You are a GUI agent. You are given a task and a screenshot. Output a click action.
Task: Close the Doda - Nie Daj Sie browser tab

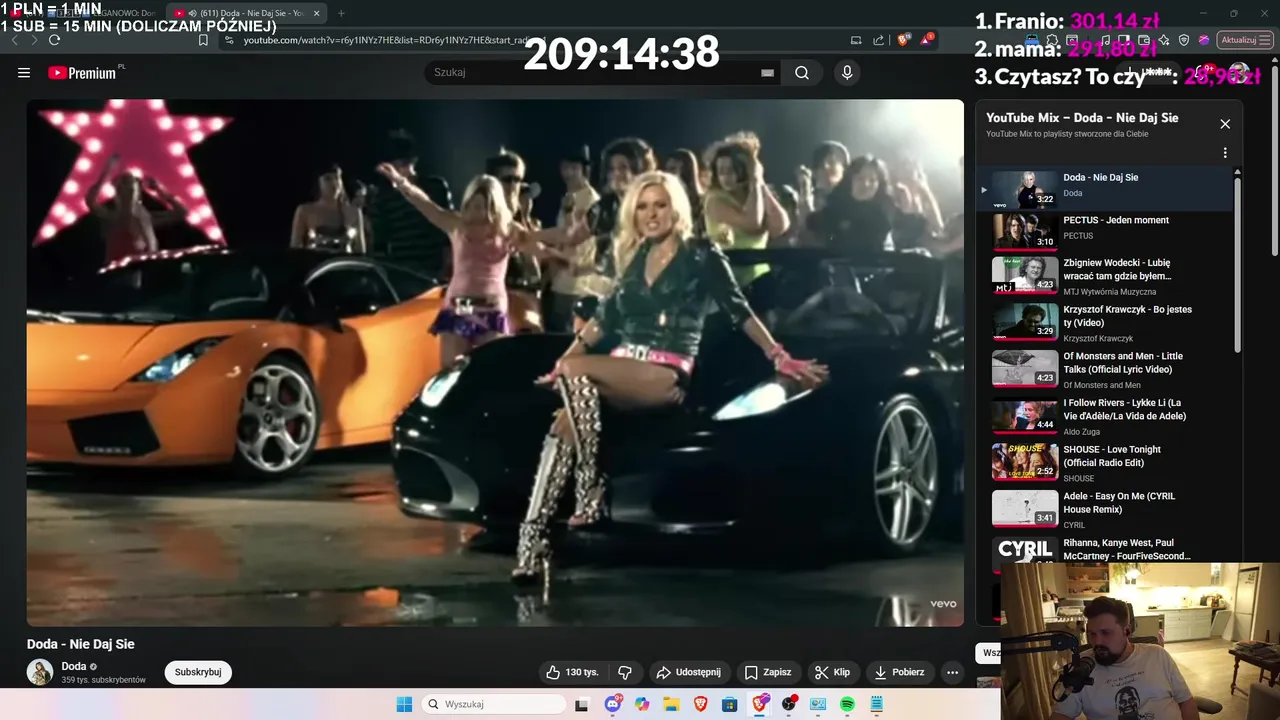pyautogui.click(x=317, y=14)
